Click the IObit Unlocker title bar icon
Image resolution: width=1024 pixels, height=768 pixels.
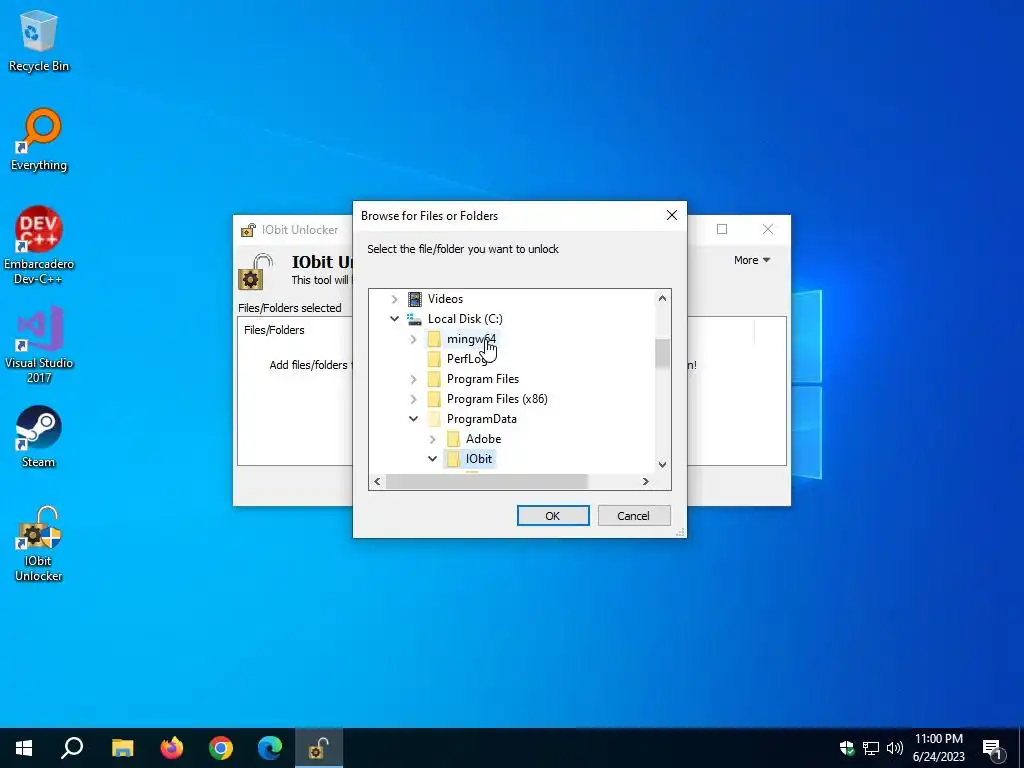248,230
